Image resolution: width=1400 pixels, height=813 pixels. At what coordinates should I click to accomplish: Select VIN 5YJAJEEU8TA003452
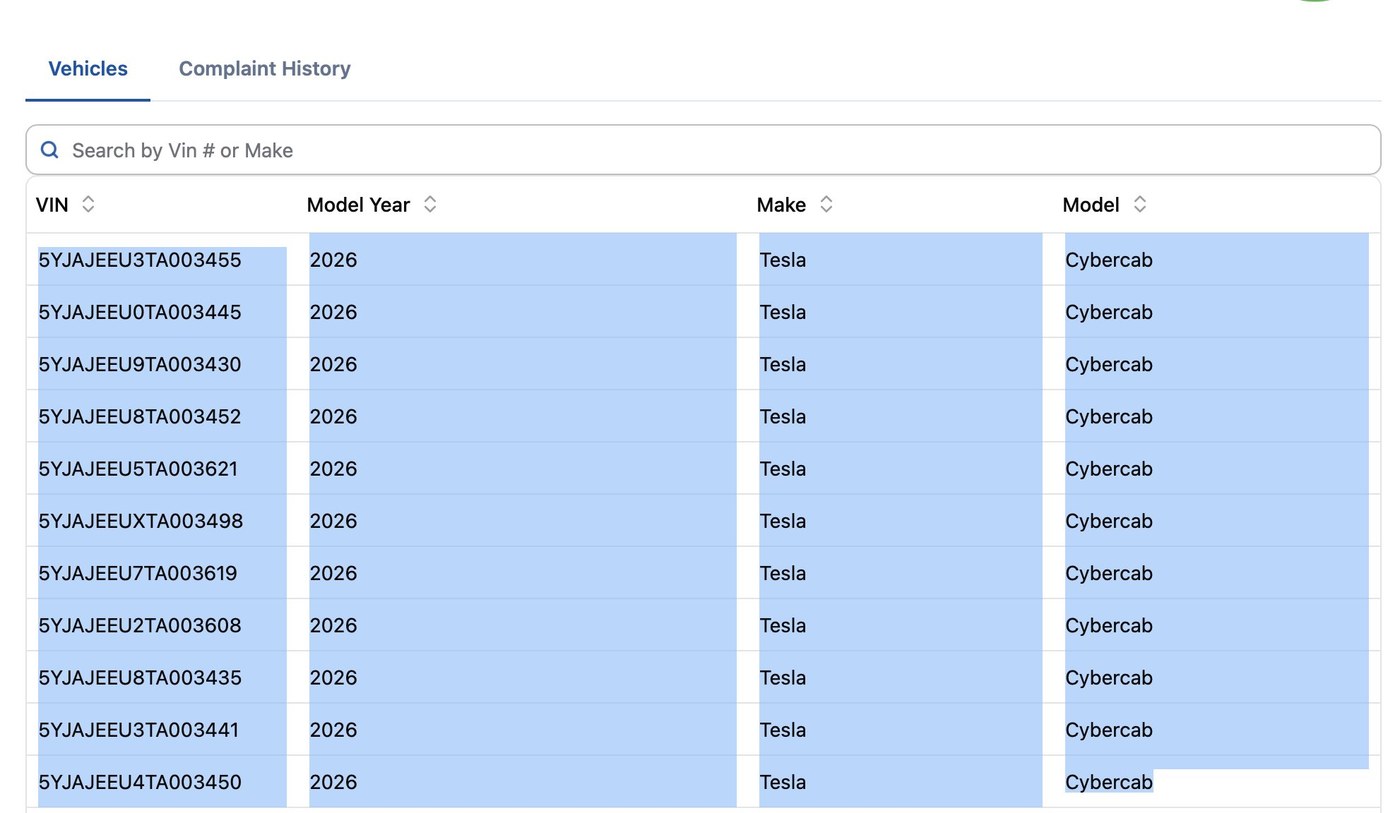[140, 416]
